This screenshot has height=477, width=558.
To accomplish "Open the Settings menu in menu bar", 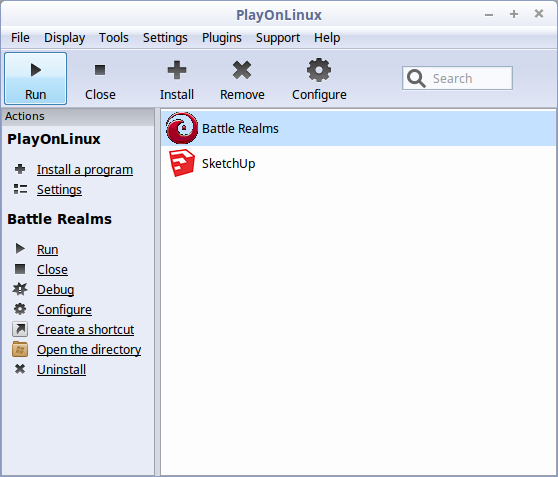I will [165, 37].
